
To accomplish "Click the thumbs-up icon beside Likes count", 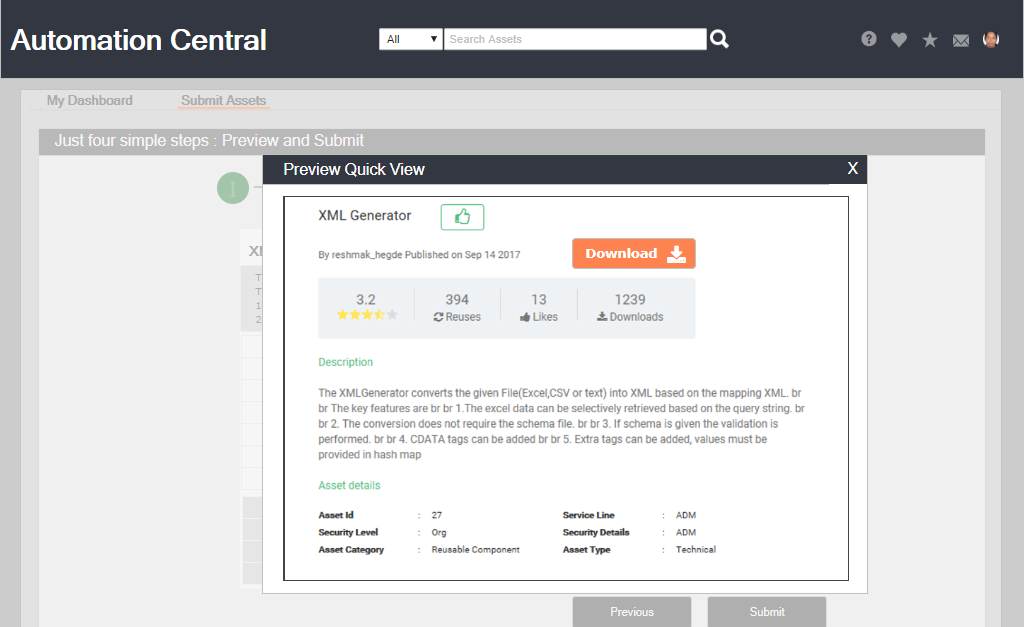I will [526, 317].
